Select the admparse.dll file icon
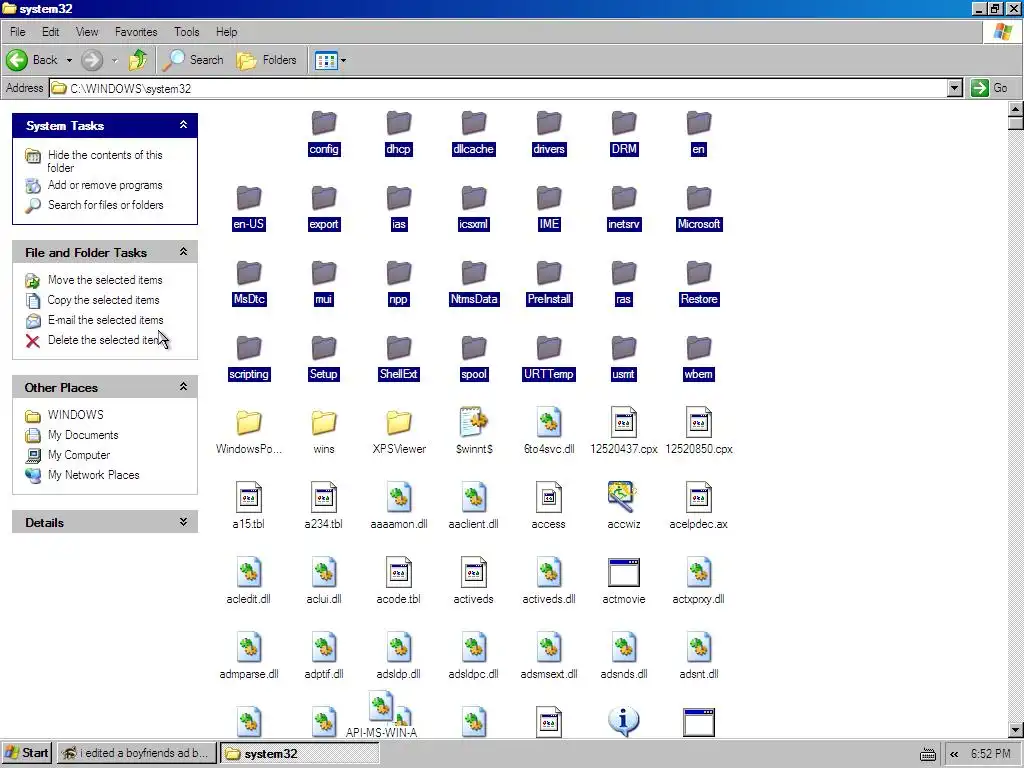 pyautogui.click(x=249, y=648)
